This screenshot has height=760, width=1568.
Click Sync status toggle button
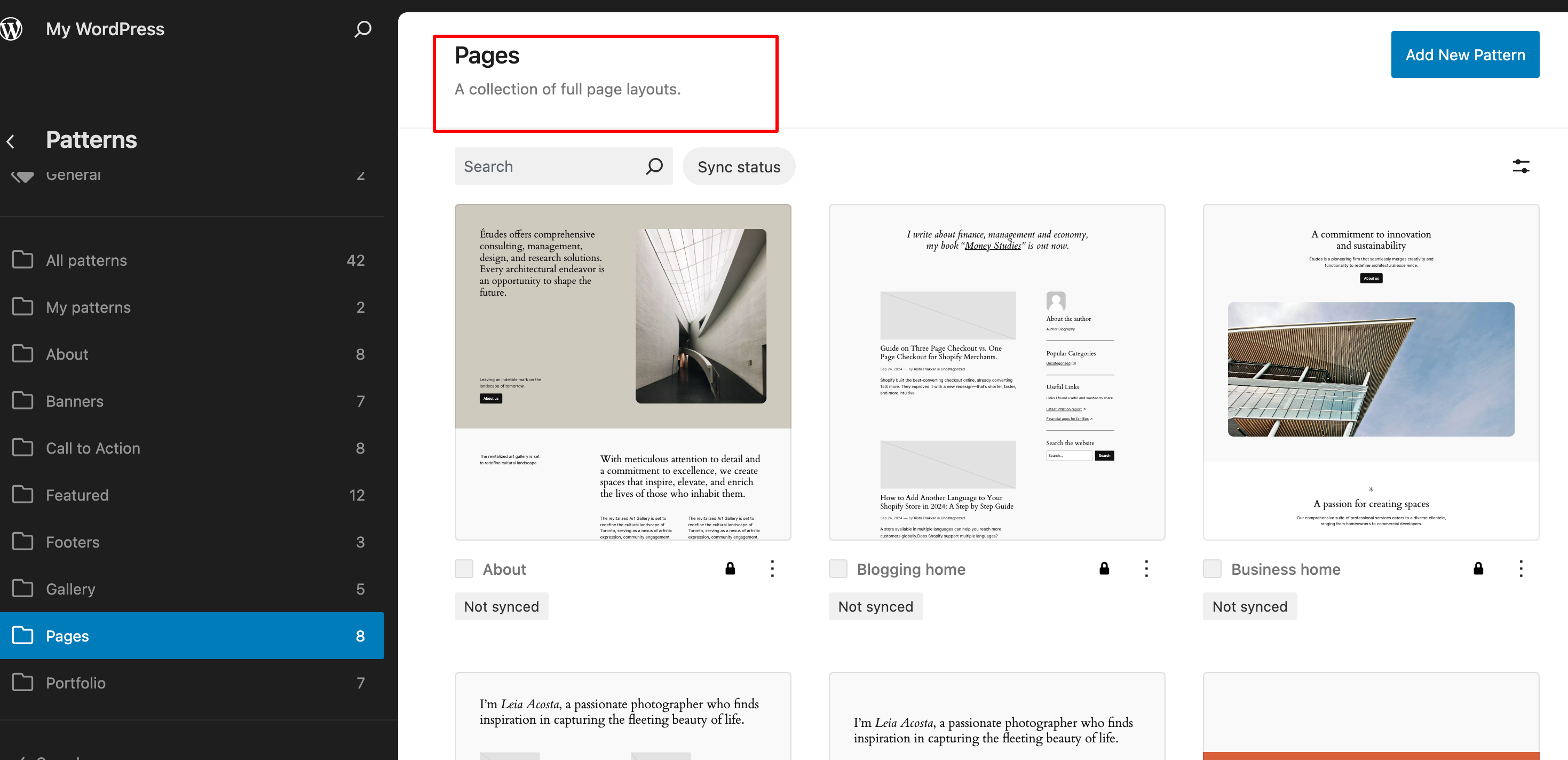pos(739,166)
